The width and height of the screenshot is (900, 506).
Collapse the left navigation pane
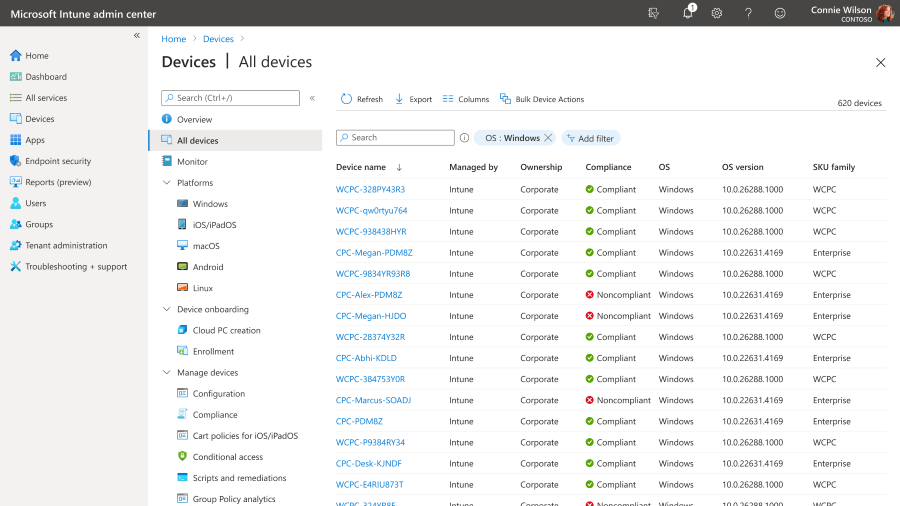click(137, 36)
